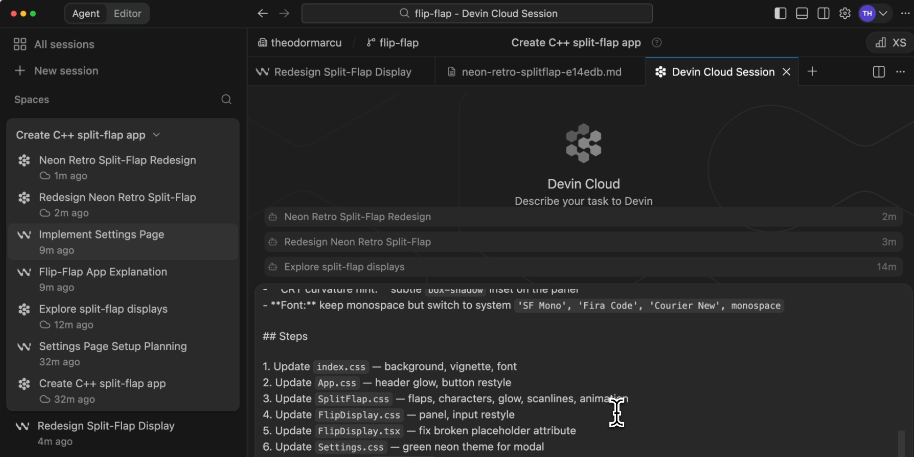Viewport: 914px width, 457px height.
Task: Split the editor view icon
Action: pyautogui.click(x=878, y=72)
